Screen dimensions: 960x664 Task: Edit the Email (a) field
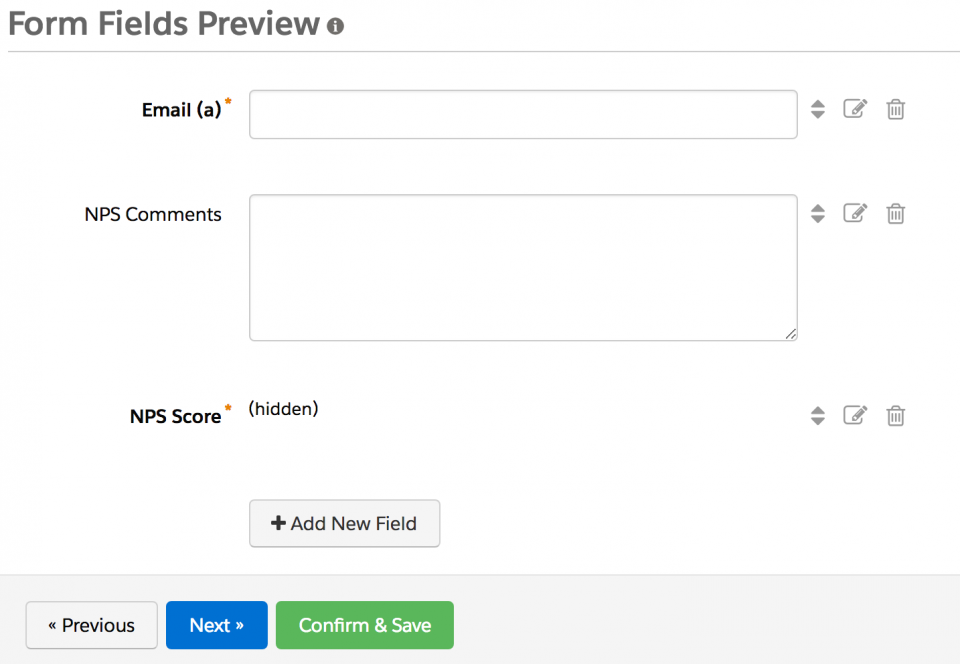click(x=855, y=109)
